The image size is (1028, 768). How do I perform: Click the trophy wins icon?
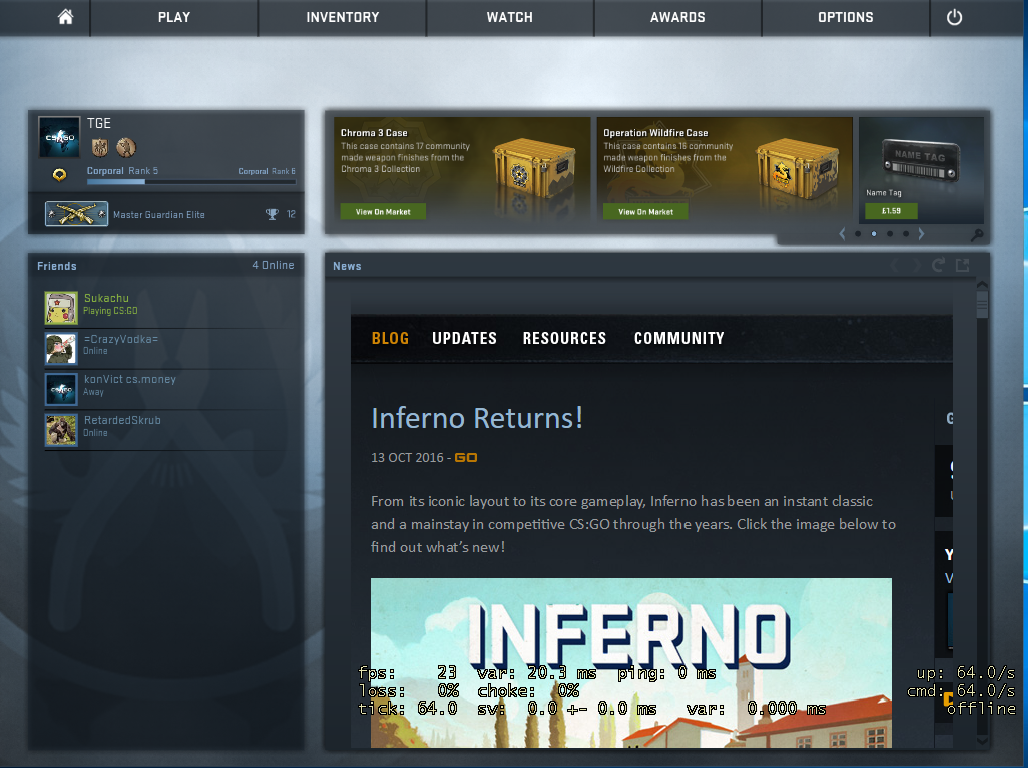(272, 214)
